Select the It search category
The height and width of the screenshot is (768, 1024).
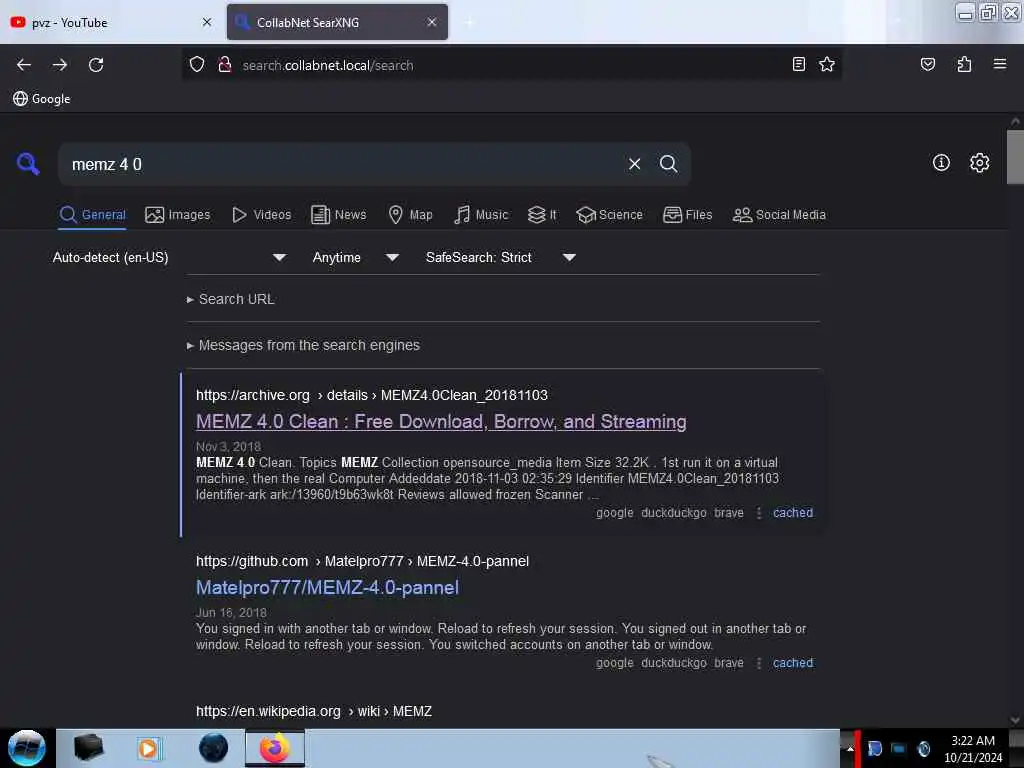click(x=542, y=215)
